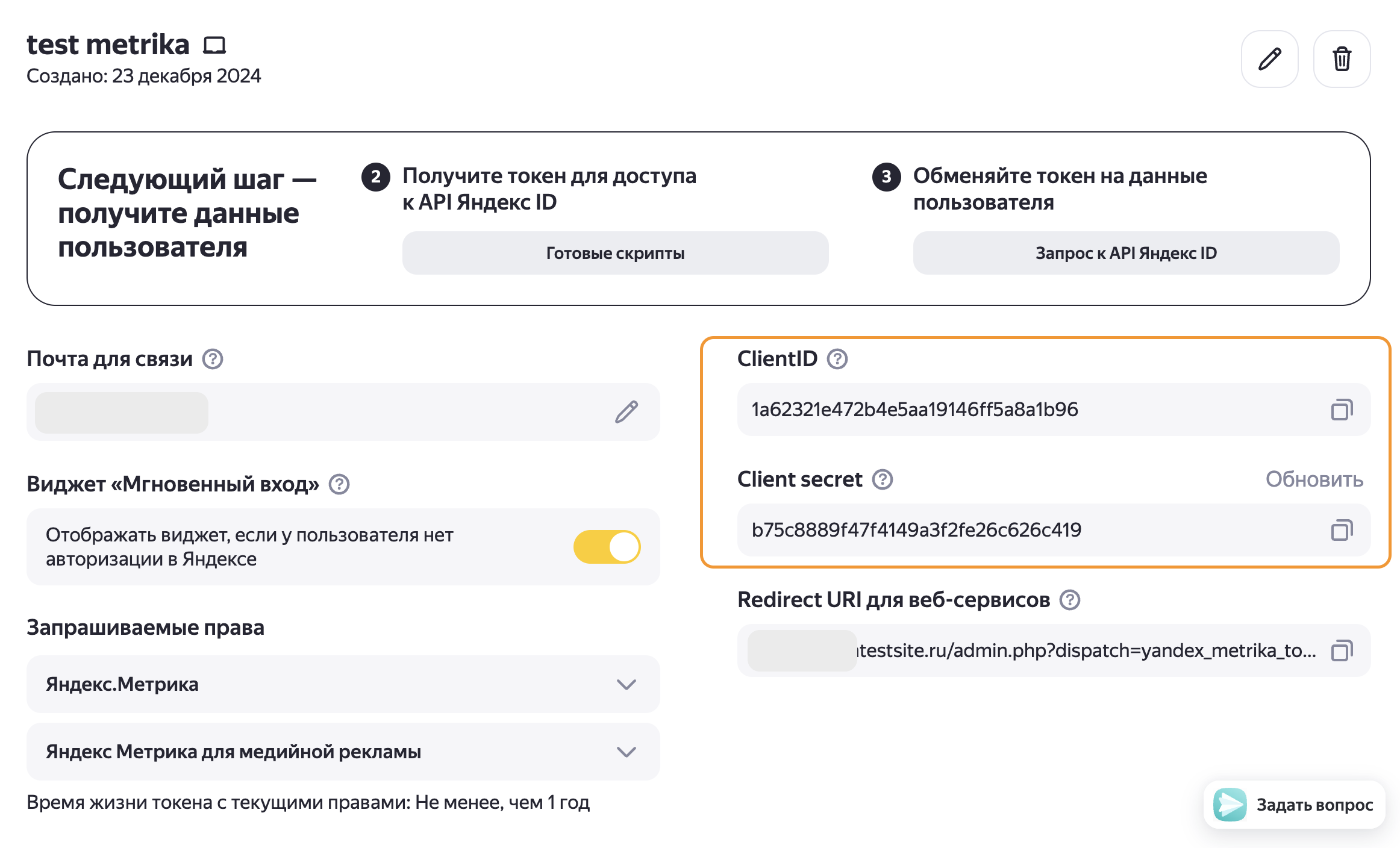Expand Яндекс Метрика для медийной рекламы
This screenshot has width=1400, height=848.
(x=627, y=752)
